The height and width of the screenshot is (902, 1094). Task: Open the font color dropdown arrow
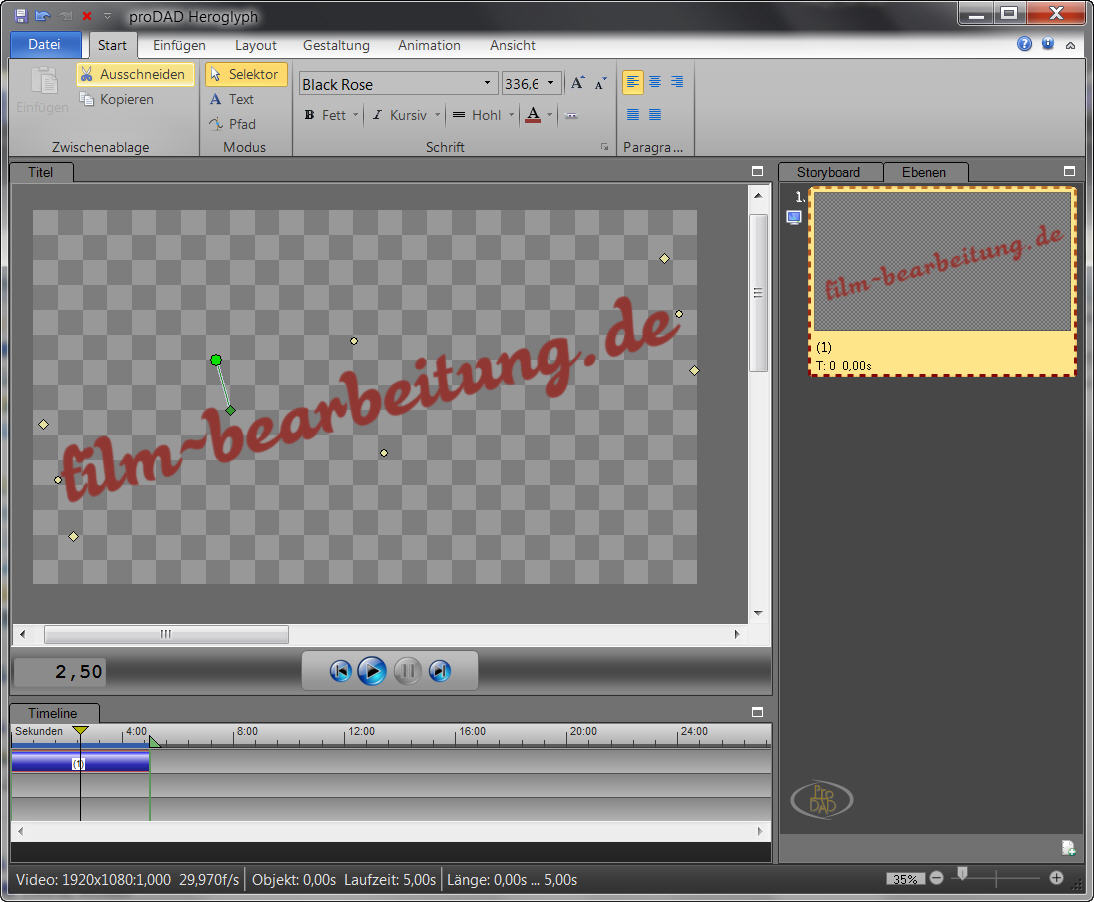click(x=550, y=115)
